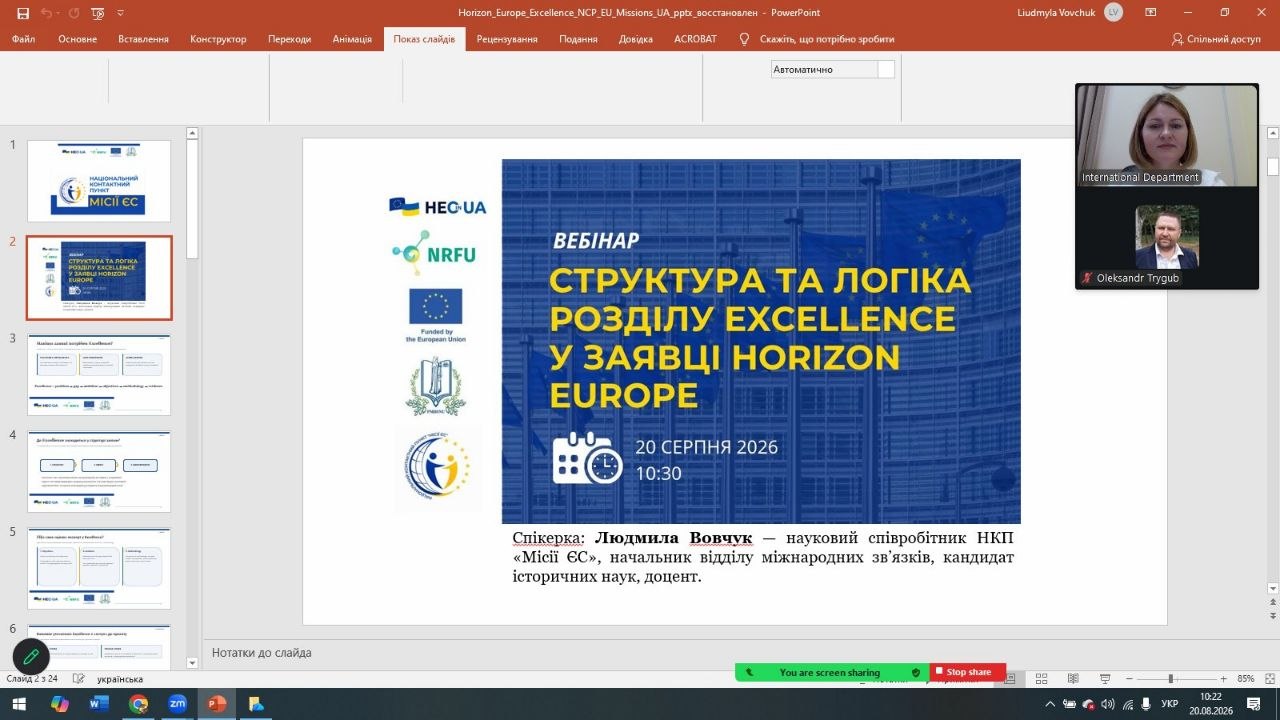
Task: Select the Анімація ribbon tab
Action: click(352, 39)
